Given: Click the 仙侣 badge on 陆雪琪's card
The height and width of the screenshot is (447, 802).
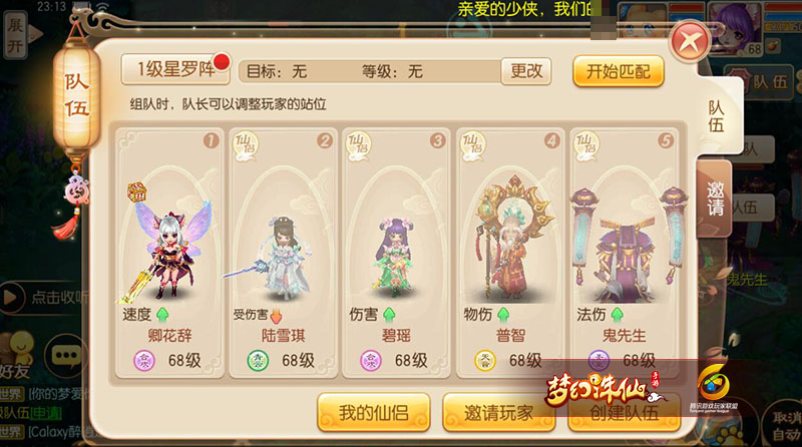Looking at the screenshot, I should [x=246, y=146].
